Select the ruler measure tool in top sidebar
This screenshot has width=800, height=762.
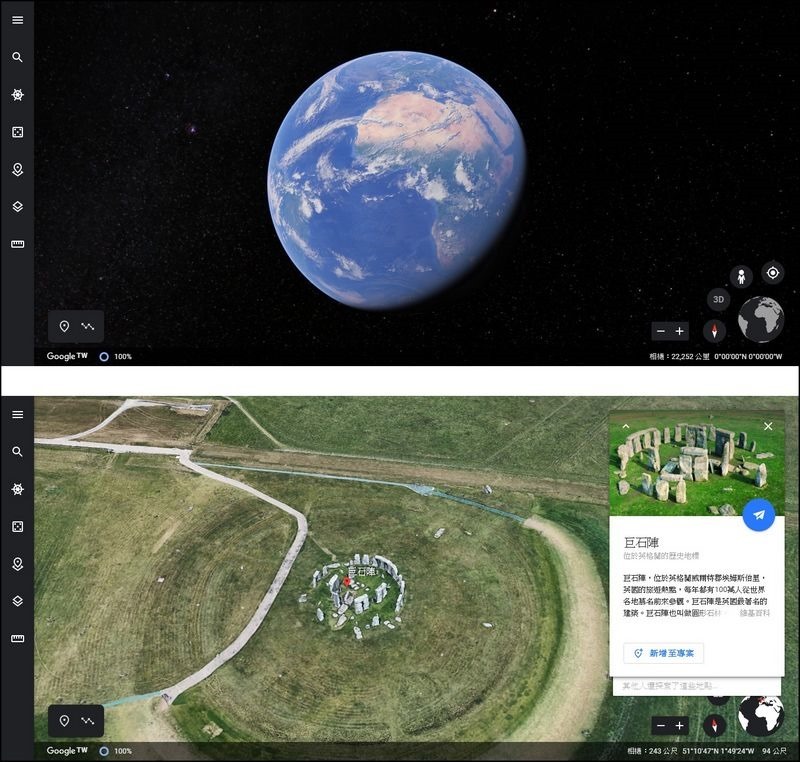17,244
